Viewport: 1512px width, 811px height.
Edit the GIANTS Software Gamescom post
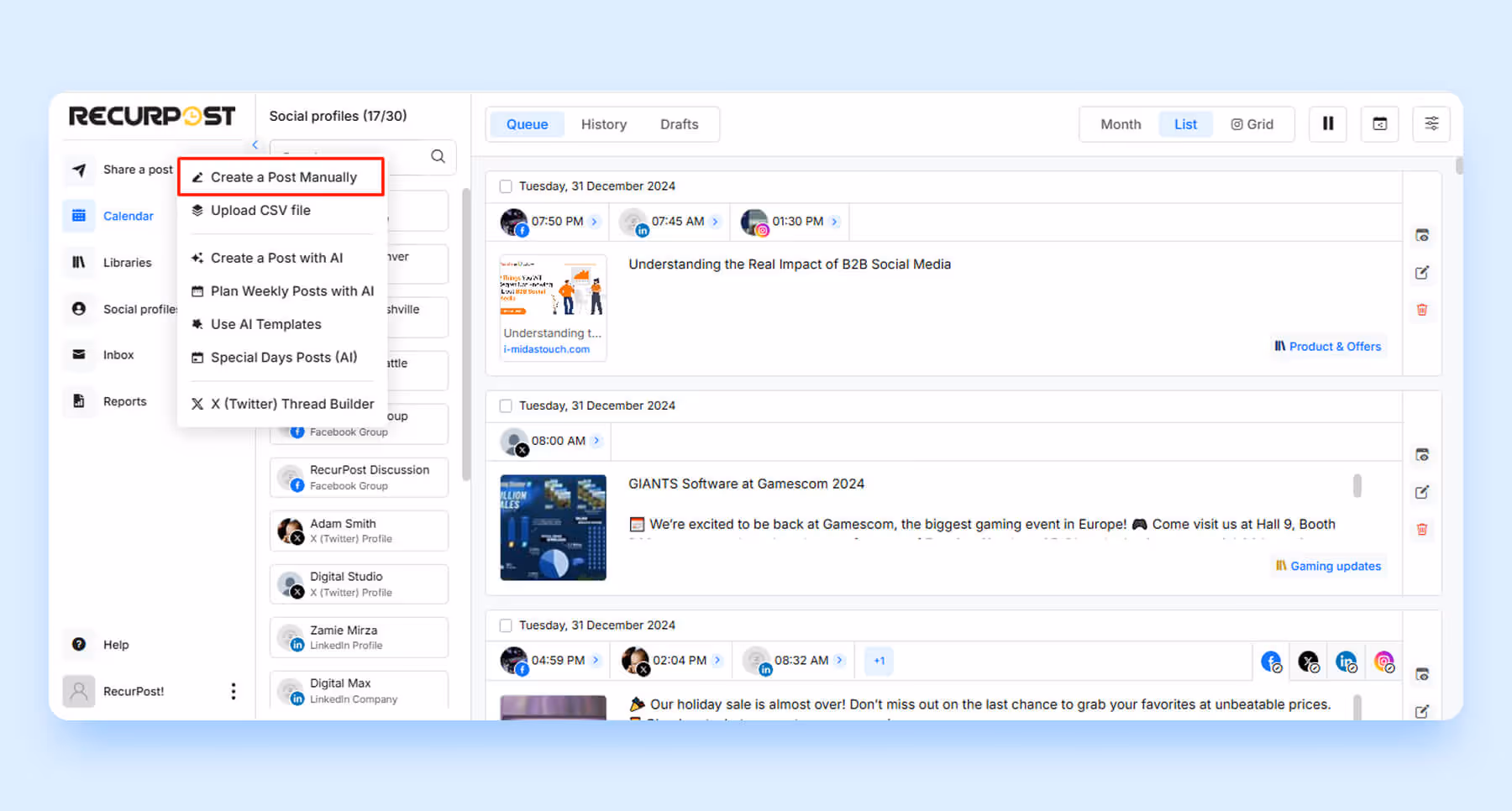pos(1421,491)
